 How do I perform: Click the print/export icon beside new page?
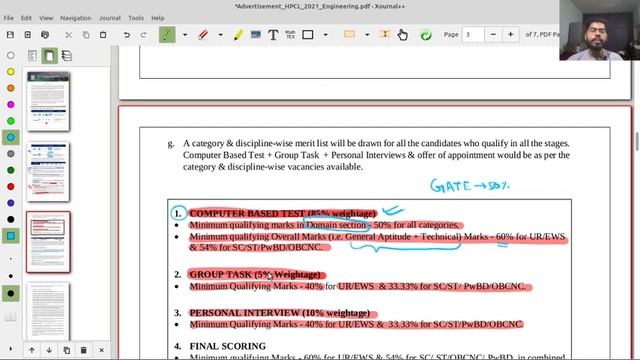(45, 35)
